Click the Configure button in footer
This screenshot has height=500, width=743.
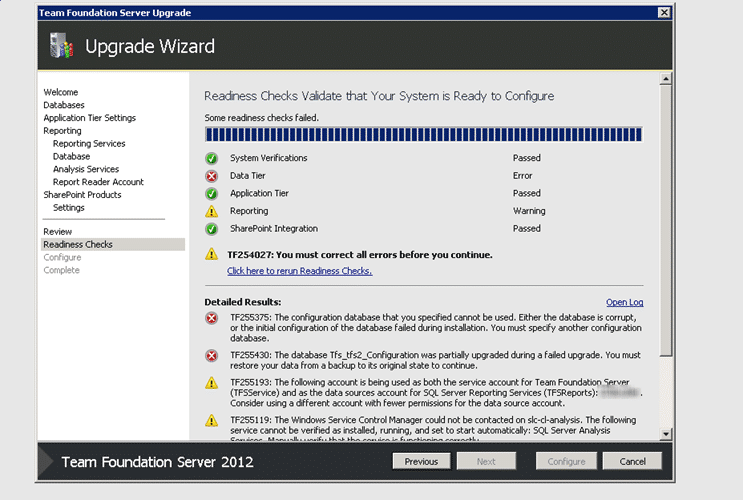coord(566,461)
